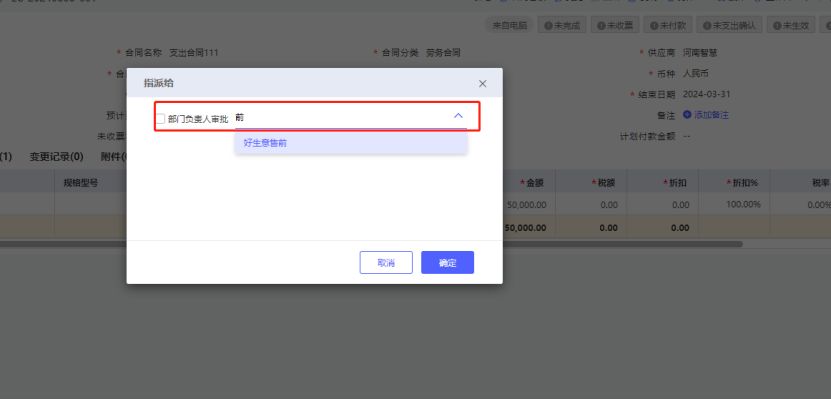The image size is (831, 399).
Task: Click the 取消 button
Action: coord(386,262)
